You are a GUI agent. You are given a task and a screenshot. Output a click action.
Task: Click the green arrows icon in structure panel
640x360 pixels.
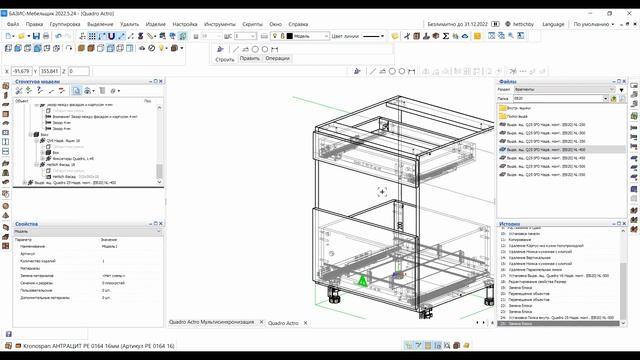point(29,90)
